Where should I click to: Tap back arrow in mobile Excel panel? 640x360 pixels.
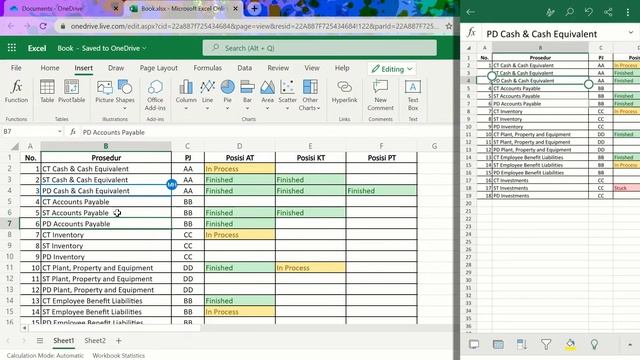click(470, 12)
